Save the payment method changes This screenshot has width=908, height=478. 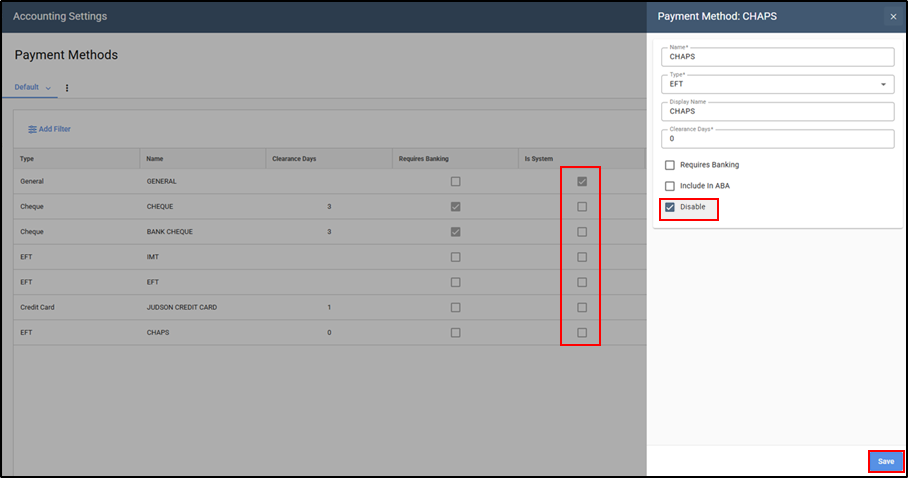pyautogui.click(x=885, y=461)
